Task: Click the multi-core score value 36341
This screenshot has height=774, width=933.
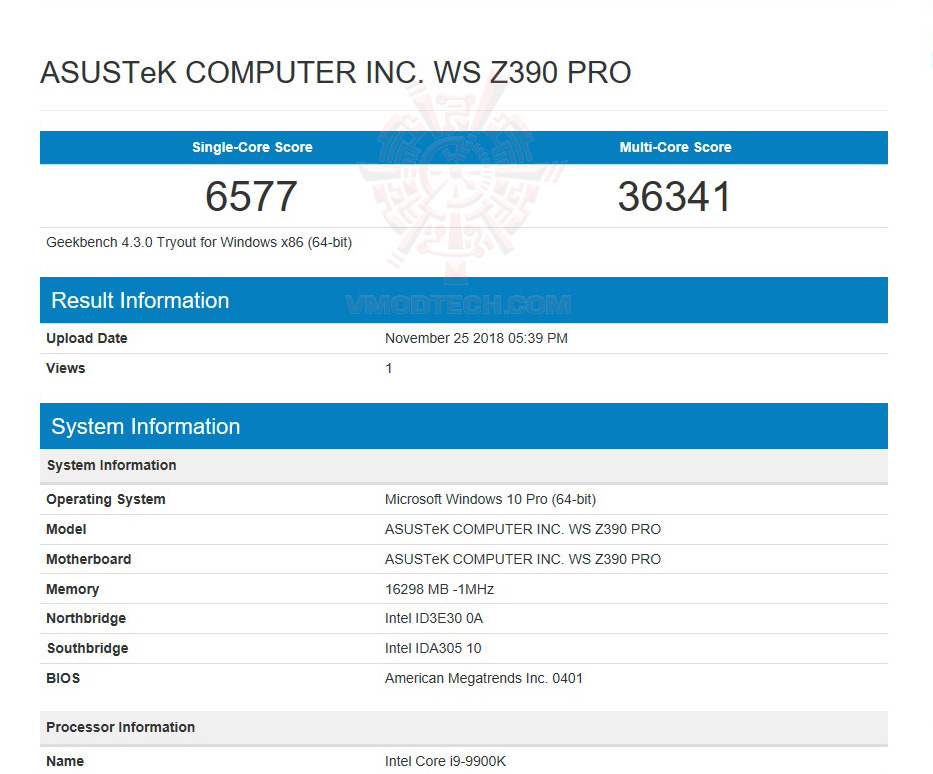Action: (674, 196)
